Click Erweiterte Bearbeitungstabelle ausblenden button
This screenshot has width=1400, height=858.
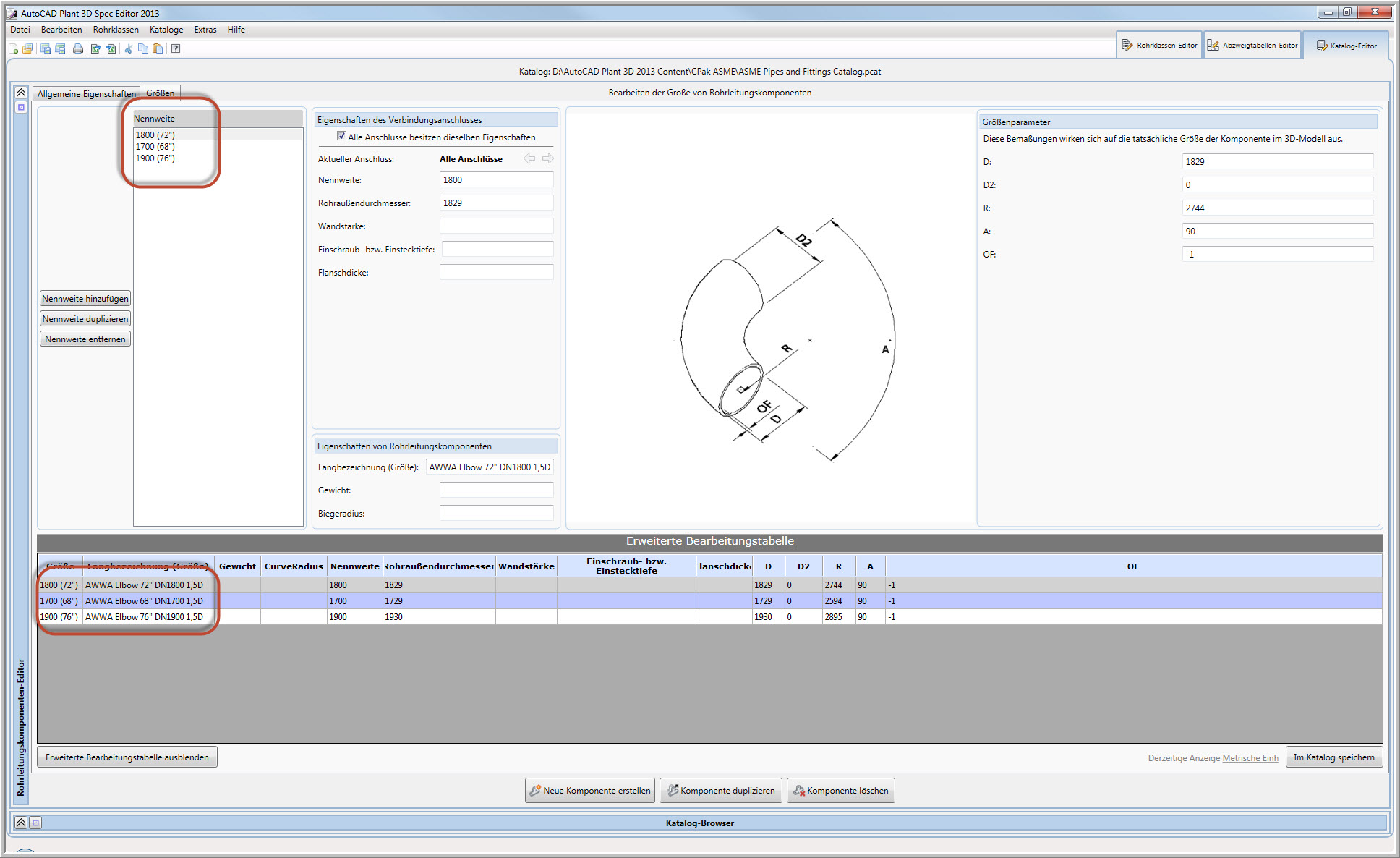(x=127, y=757)
